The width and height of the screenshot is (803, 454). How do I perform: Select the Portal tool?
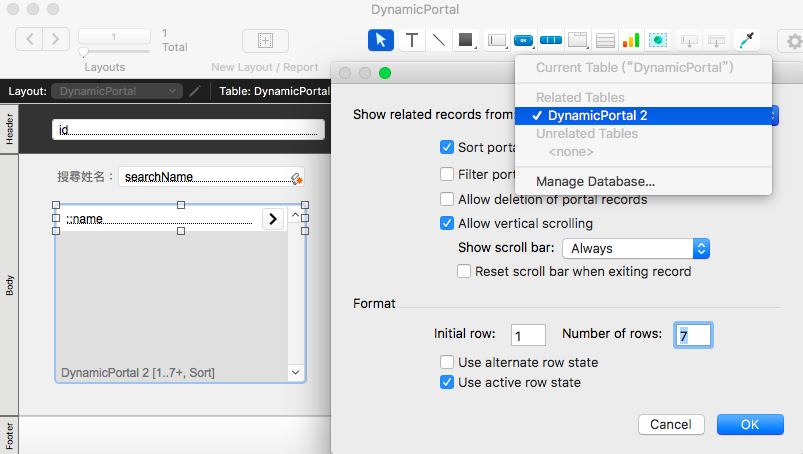click(605, 40)
